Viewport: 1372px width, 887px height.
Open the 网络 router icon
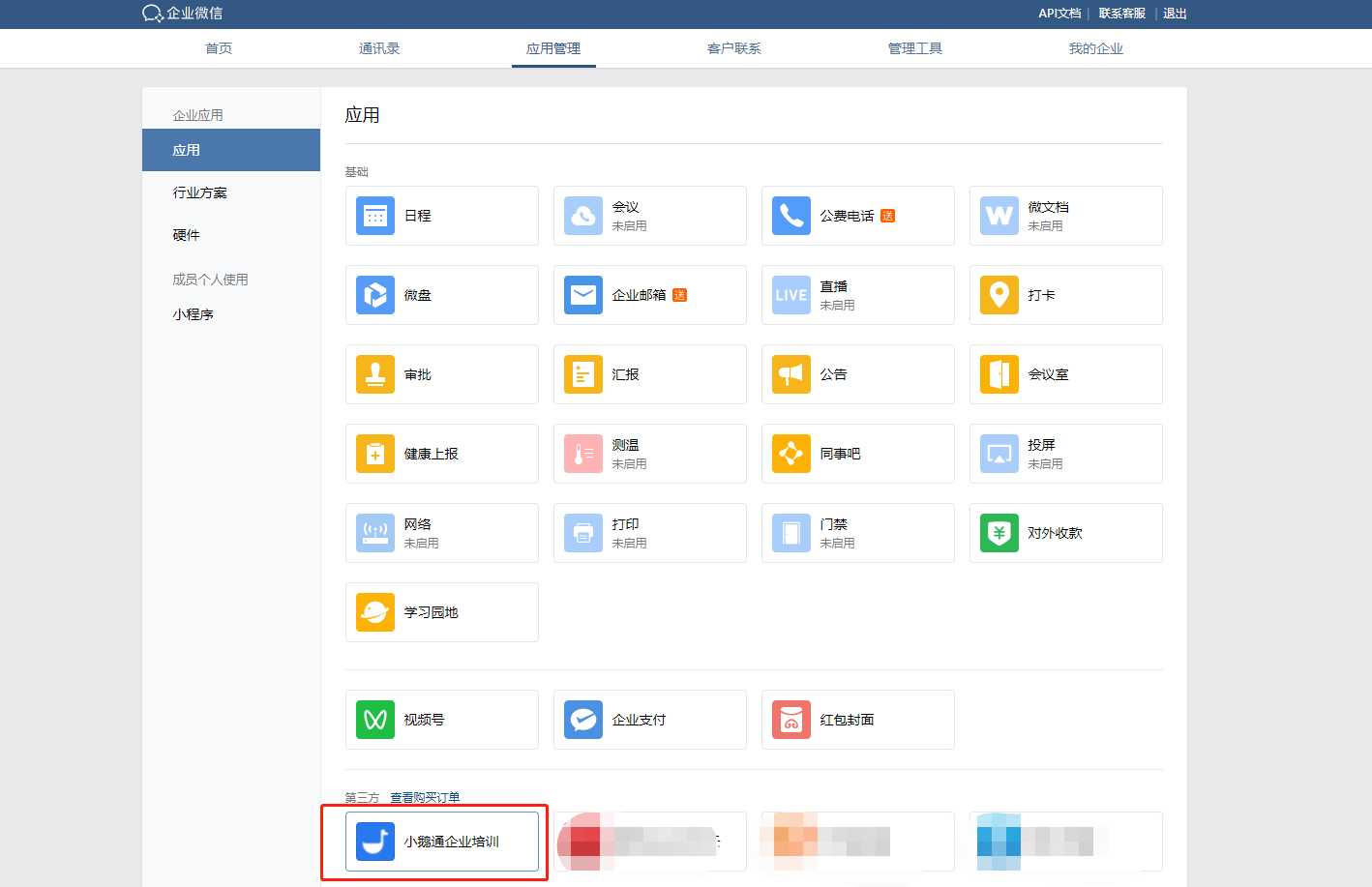[x=375, y=533]
